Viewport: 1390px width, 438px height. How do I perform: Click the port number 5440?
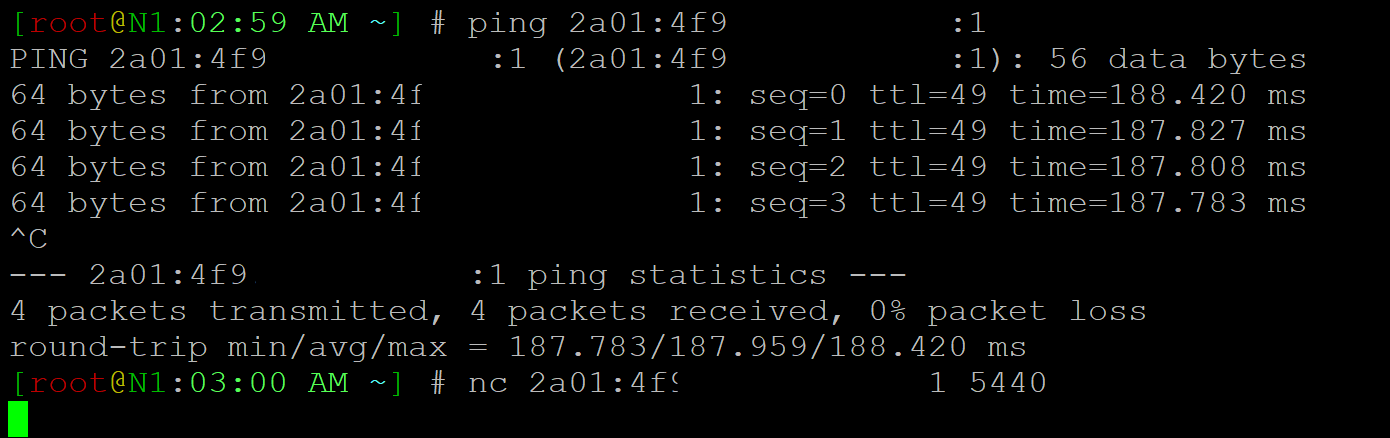(1007, 383)
